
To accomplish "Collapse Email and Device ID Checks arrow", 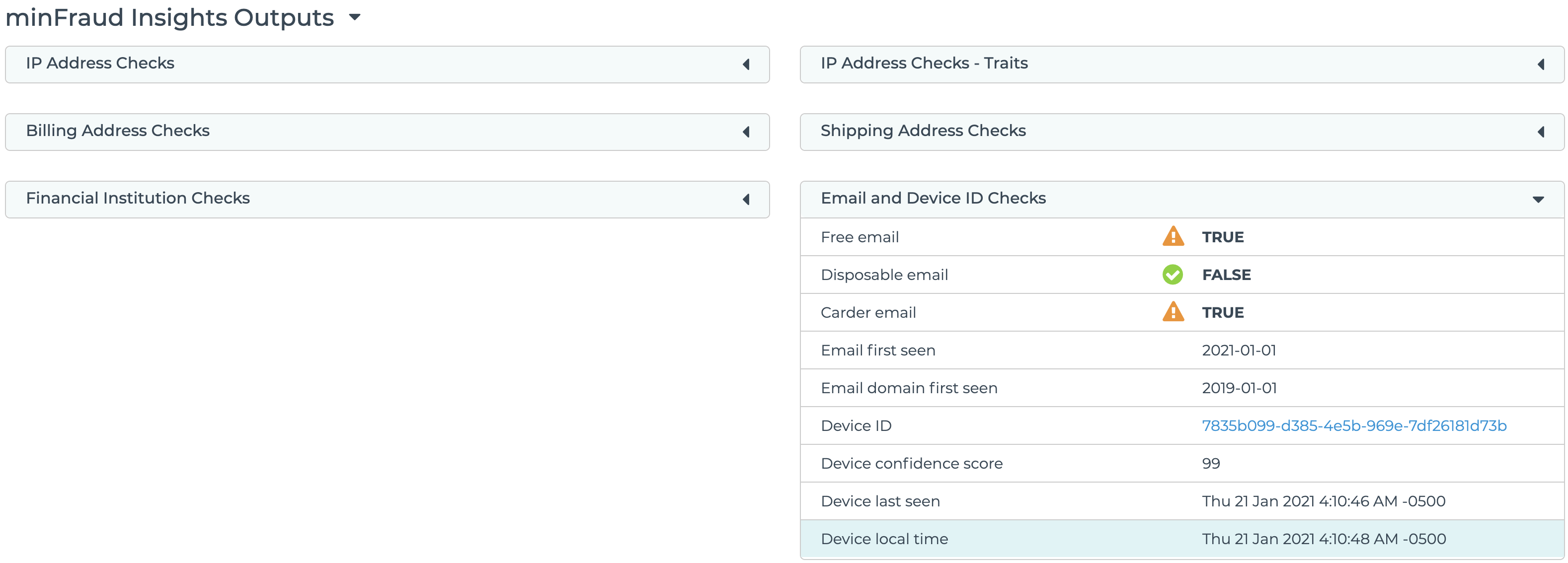I will [1538, 200].
